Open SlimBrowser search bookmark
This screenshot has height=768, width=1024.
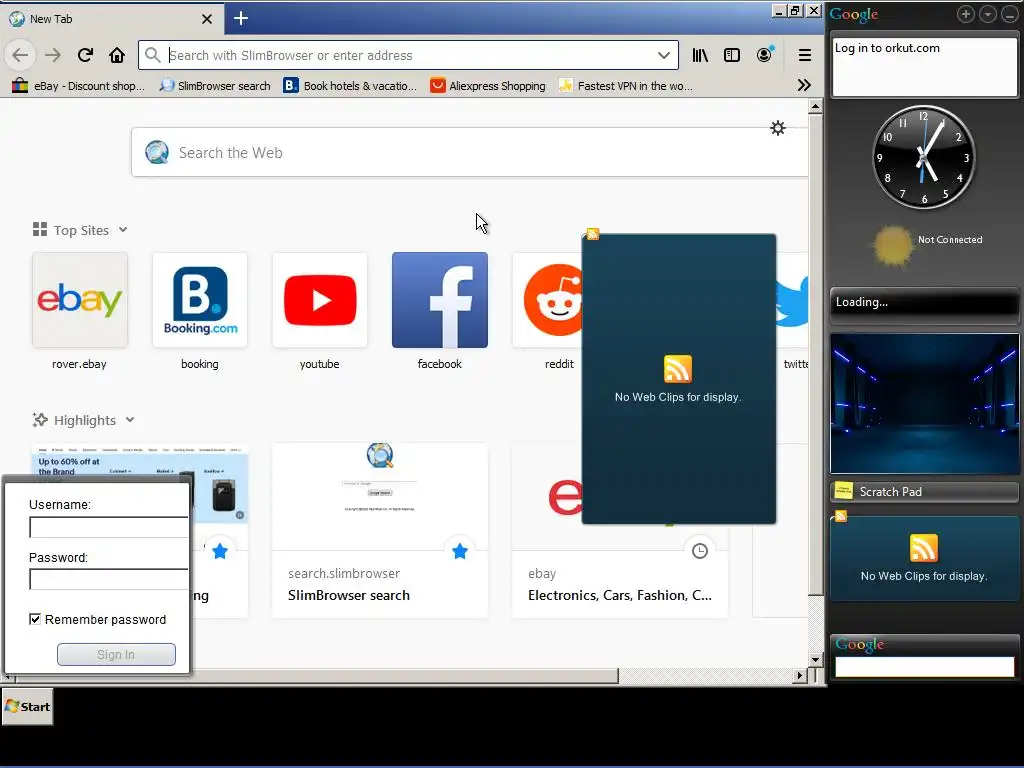click(x=215, y=86)
